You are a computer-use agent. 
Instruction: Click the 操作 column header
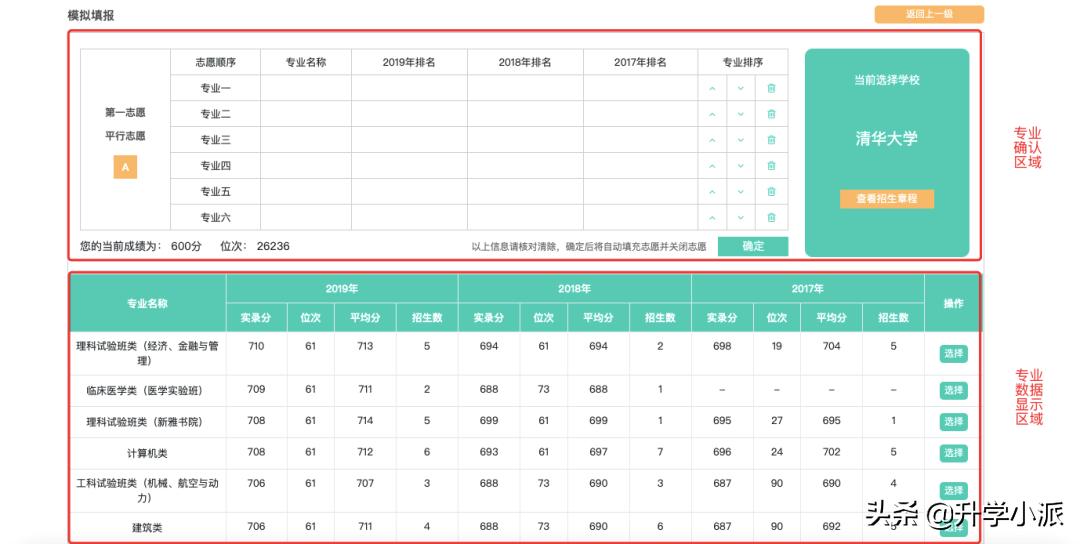(953, 303)
